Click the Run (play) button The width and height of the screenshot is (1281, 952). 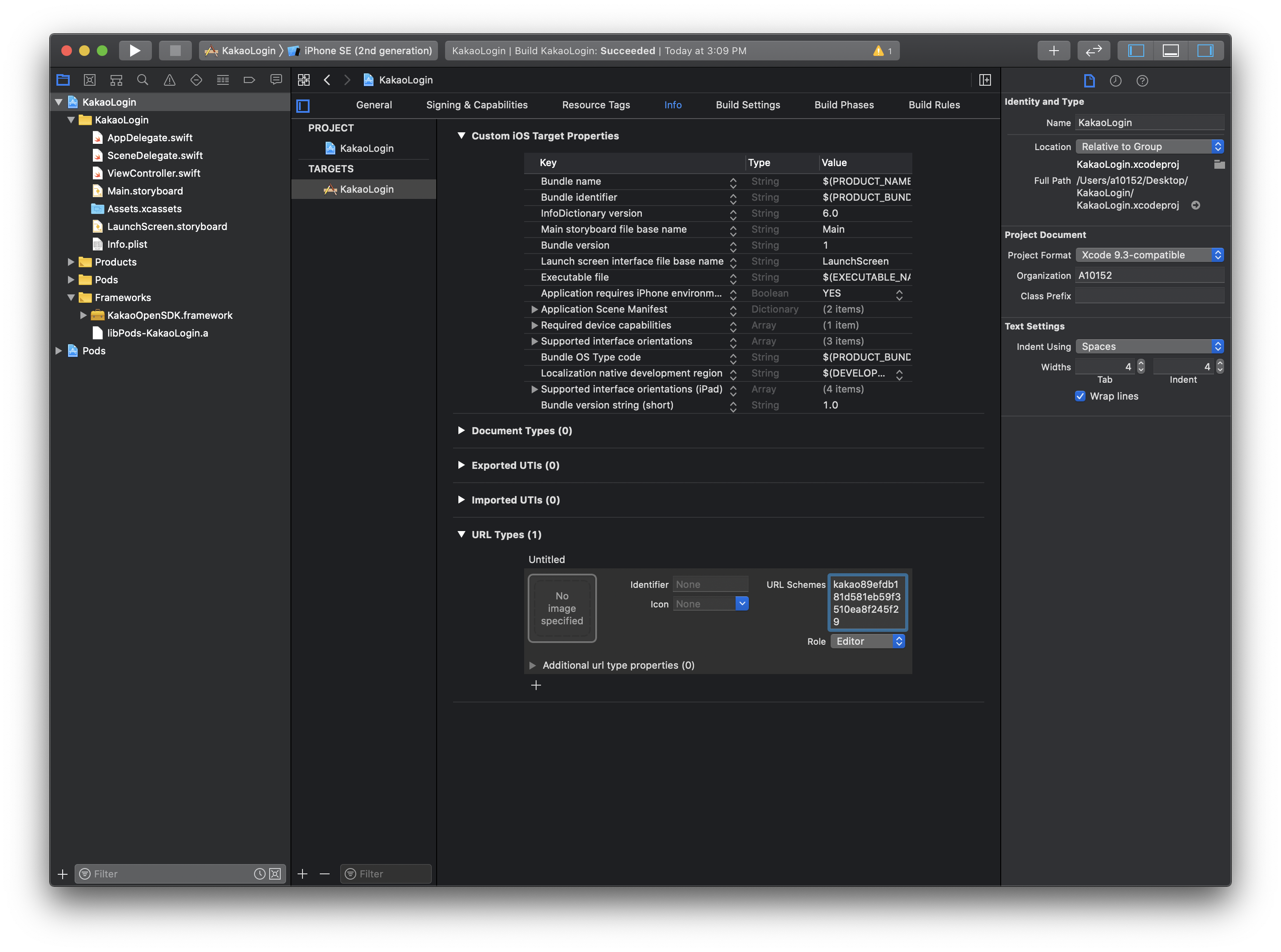point(135,51)
